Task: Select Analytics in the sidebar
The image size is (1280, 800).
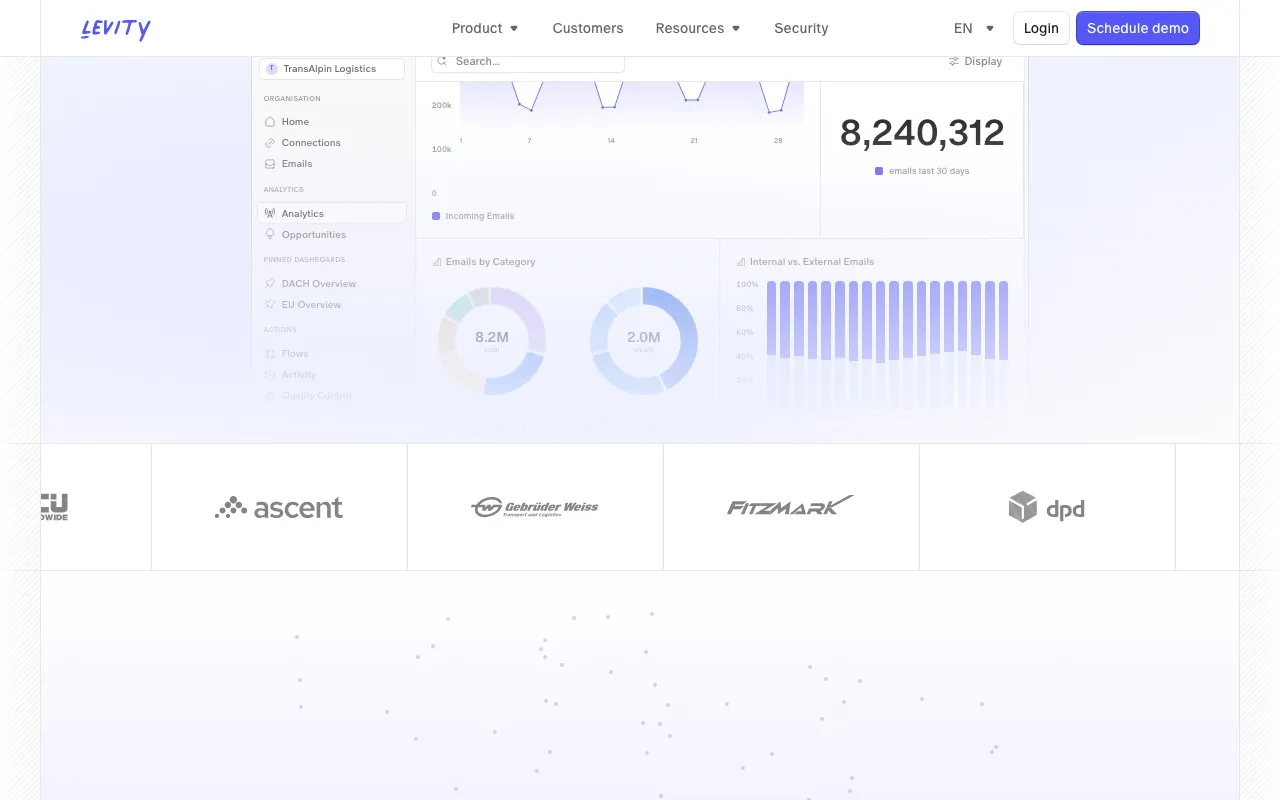Action: coord(332,213)
